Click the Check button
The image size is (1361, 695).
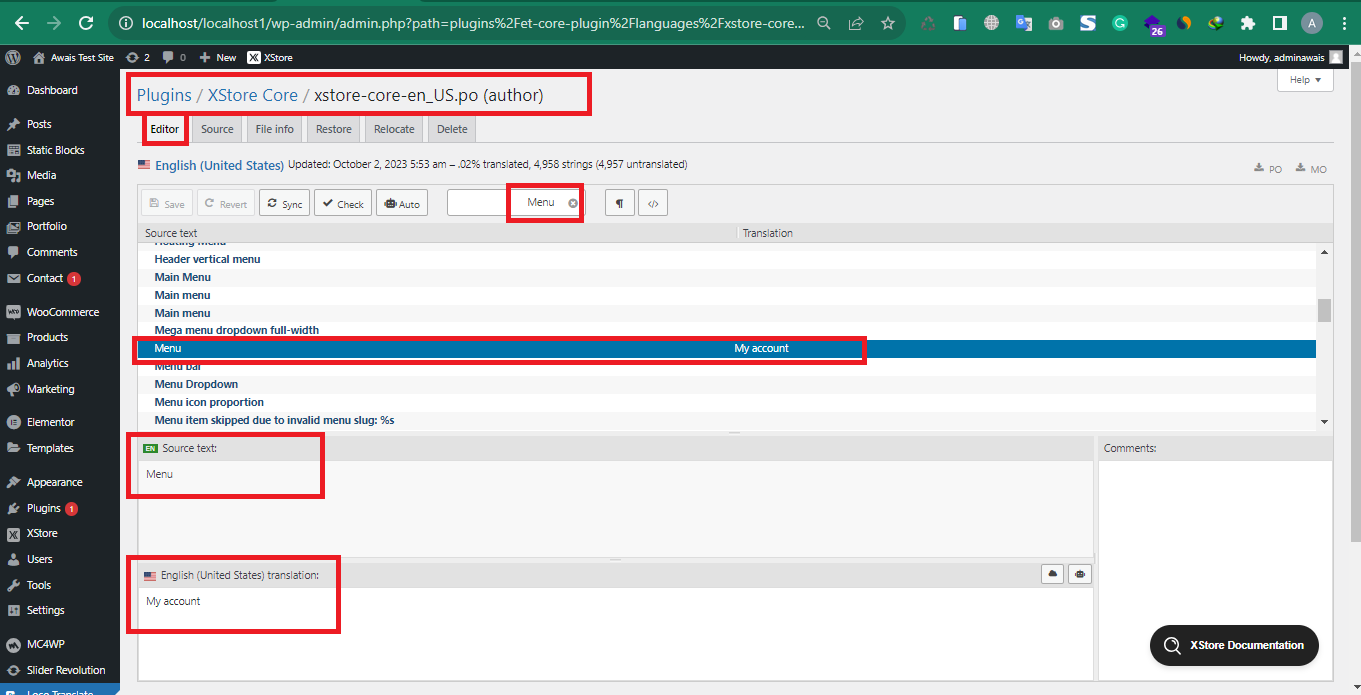343,203
